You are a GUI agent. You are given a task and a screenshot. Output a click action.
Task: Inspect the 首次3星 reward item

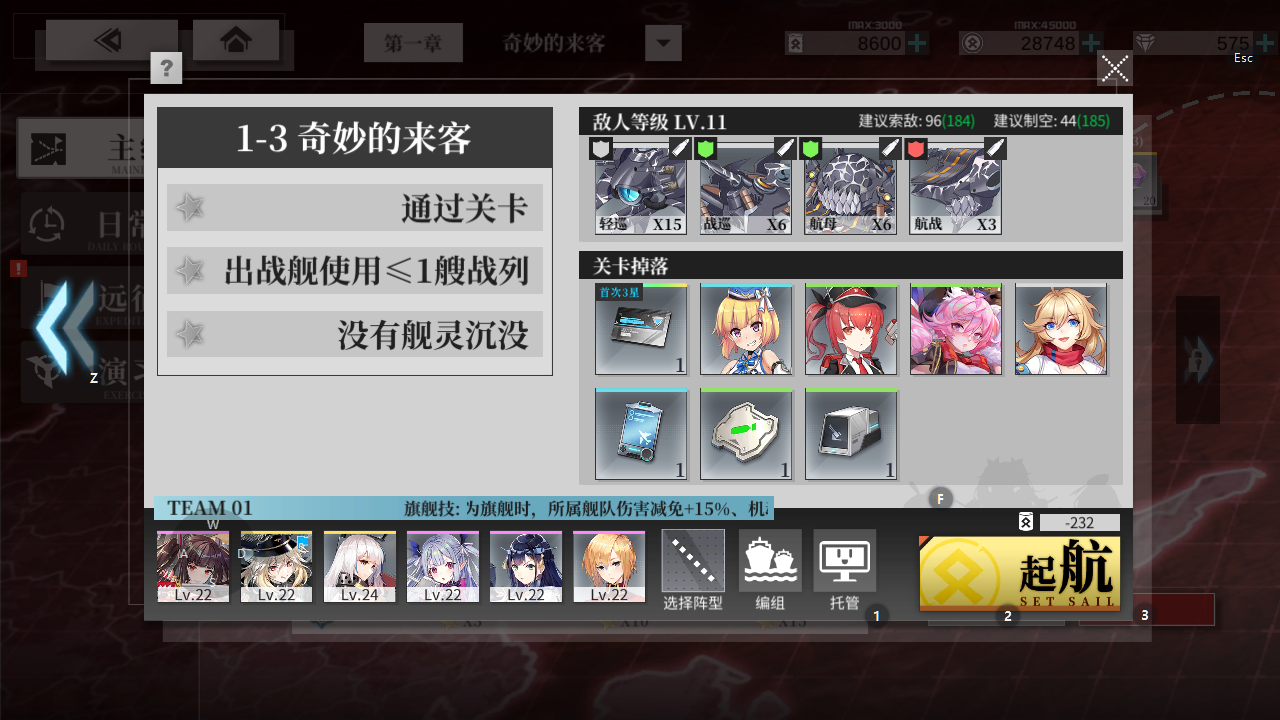(641, 329)
